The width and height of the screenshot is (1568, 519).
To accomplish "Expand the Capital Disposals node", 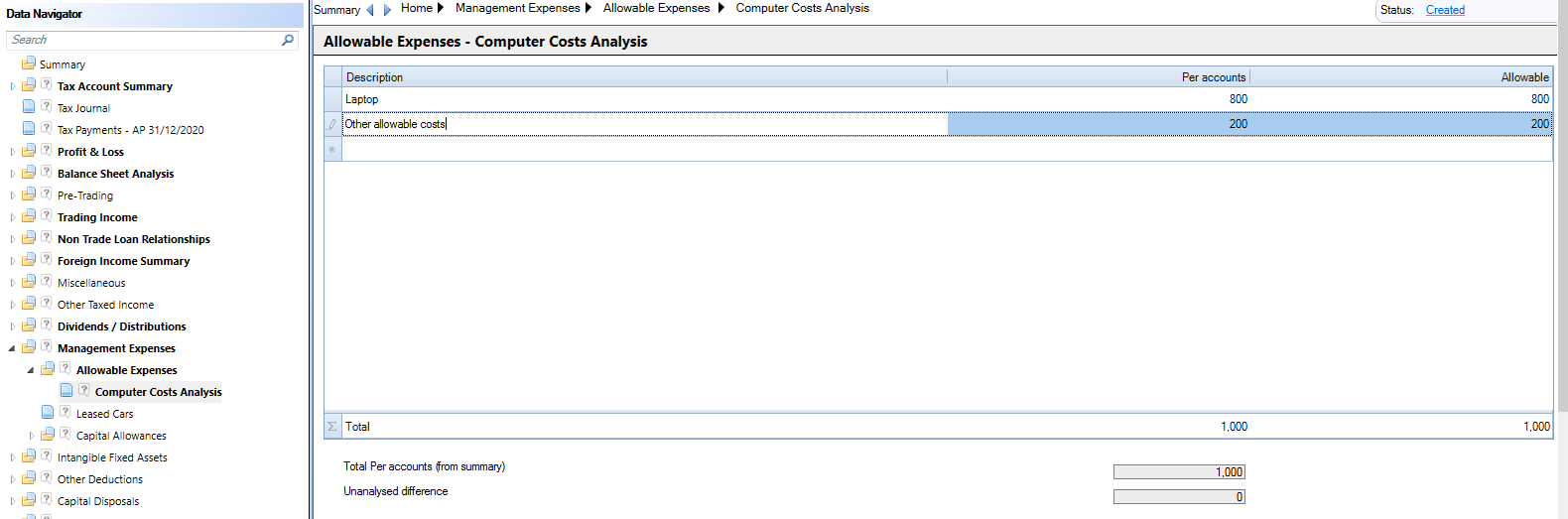I will click(12, 501).
